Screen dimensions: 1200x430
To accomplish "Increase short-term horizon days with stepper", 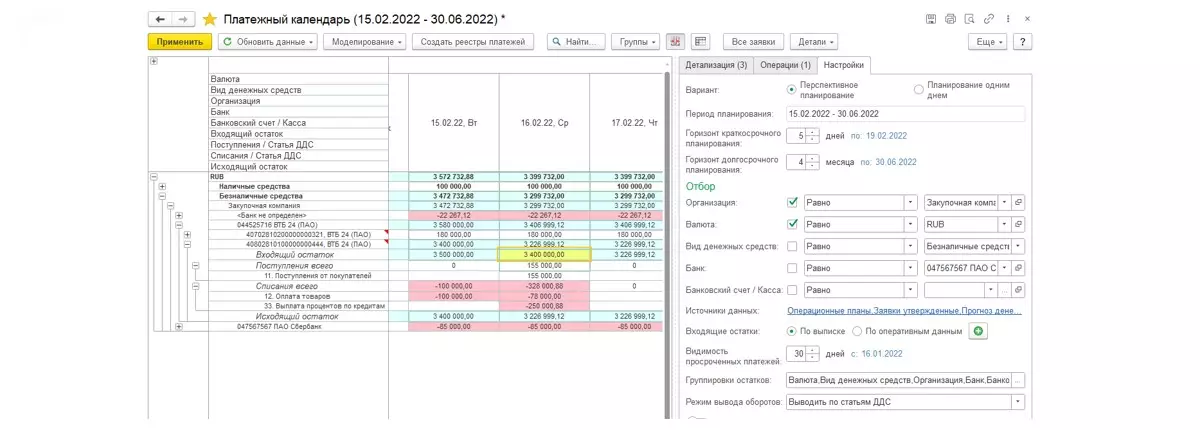I will click(x=812, y=134).
